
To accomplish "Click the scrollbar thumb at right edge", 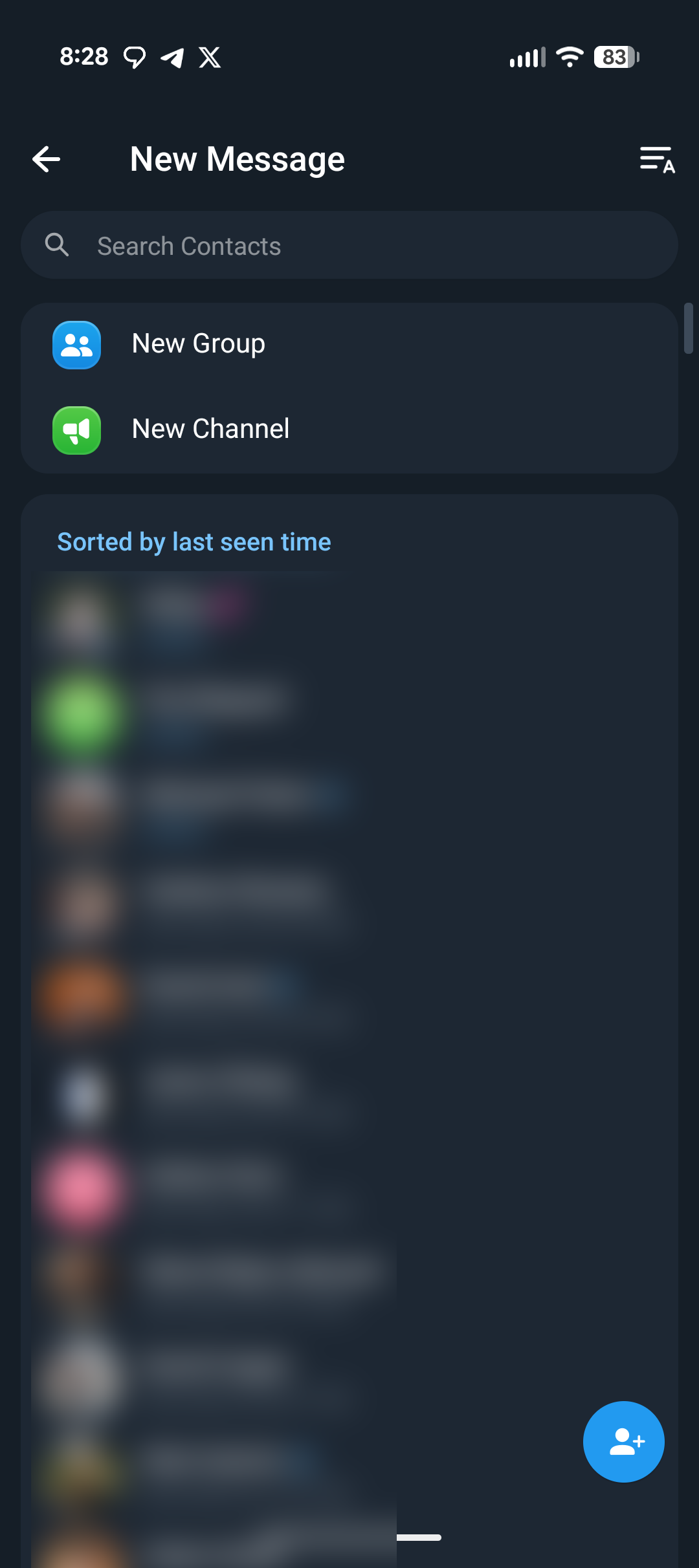I will pyautogui.click(x=689, y=328).
